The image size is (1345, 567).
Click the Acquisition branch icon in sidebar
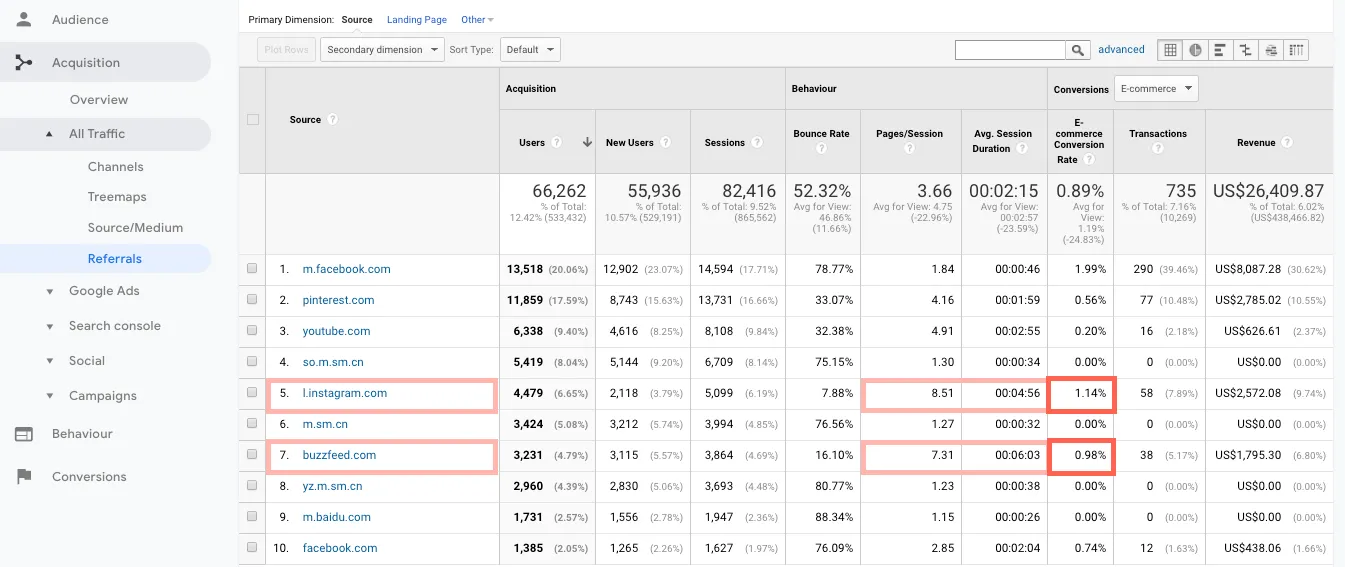point(24,63)
